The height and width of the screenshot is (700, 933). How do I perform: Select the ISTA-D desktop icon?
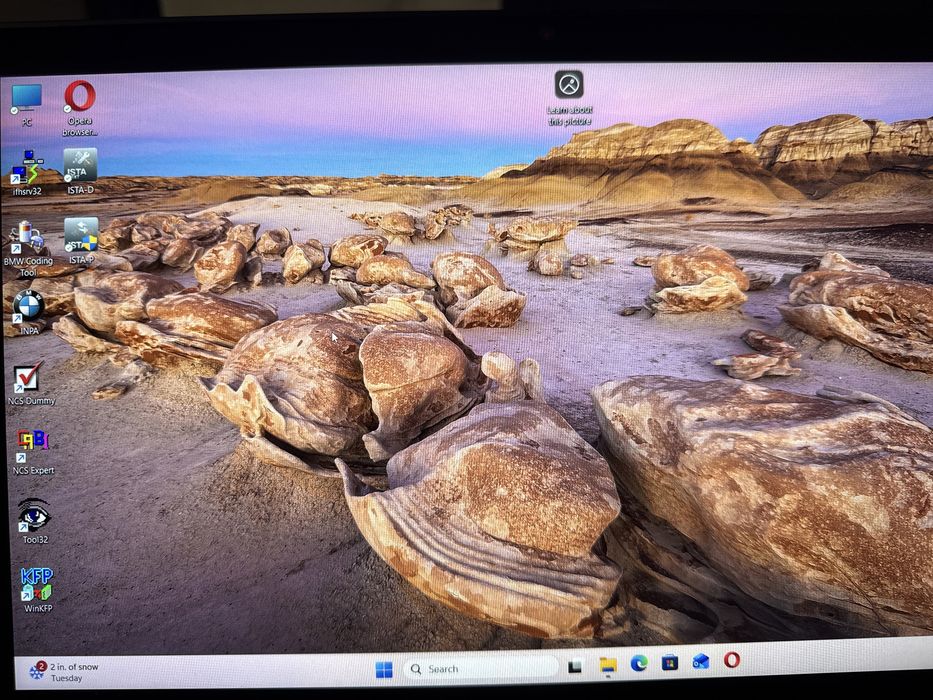(x=80, y=171)
